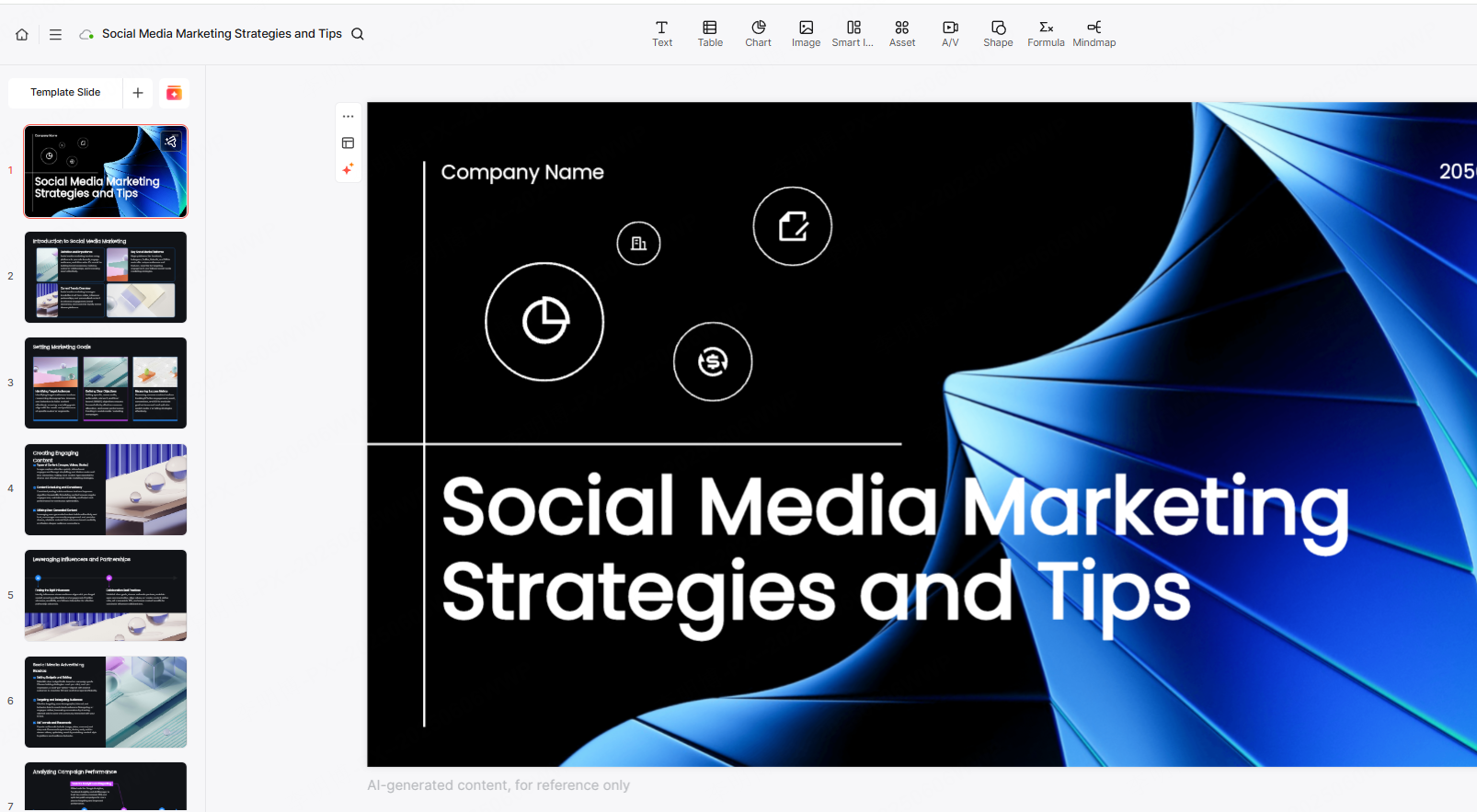
Task: Insert an Image from the toolbar
Action: point(806,34)
